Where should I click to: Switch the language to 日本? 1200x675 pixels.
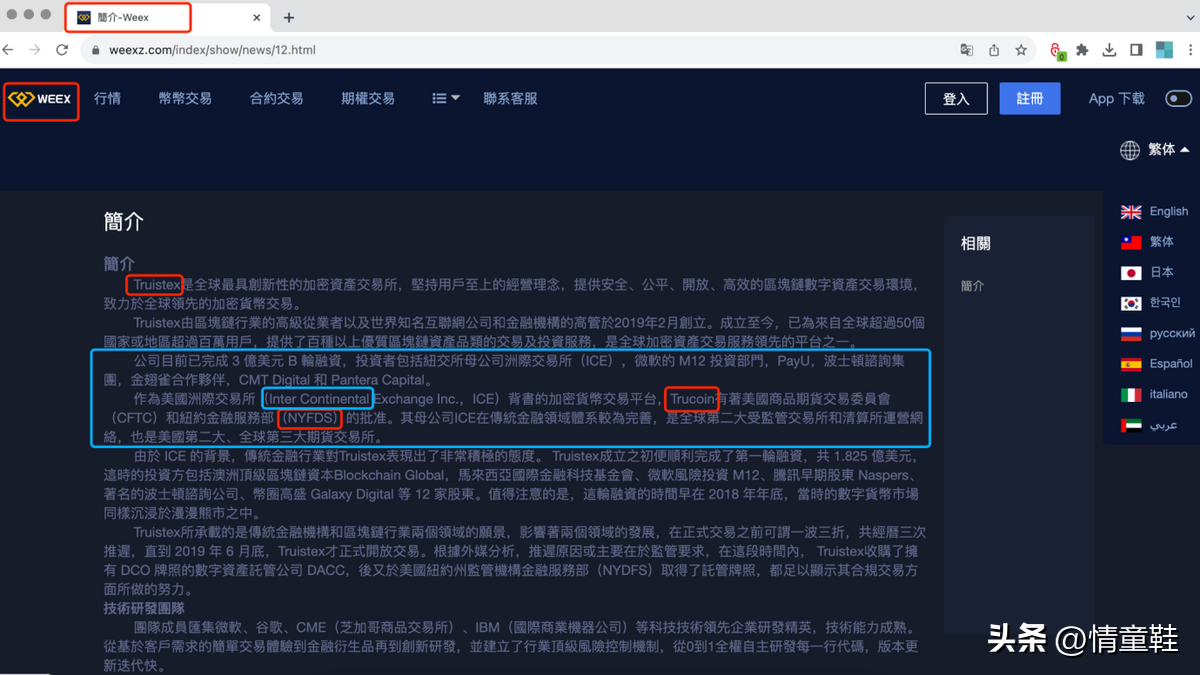pos(1162,273)
